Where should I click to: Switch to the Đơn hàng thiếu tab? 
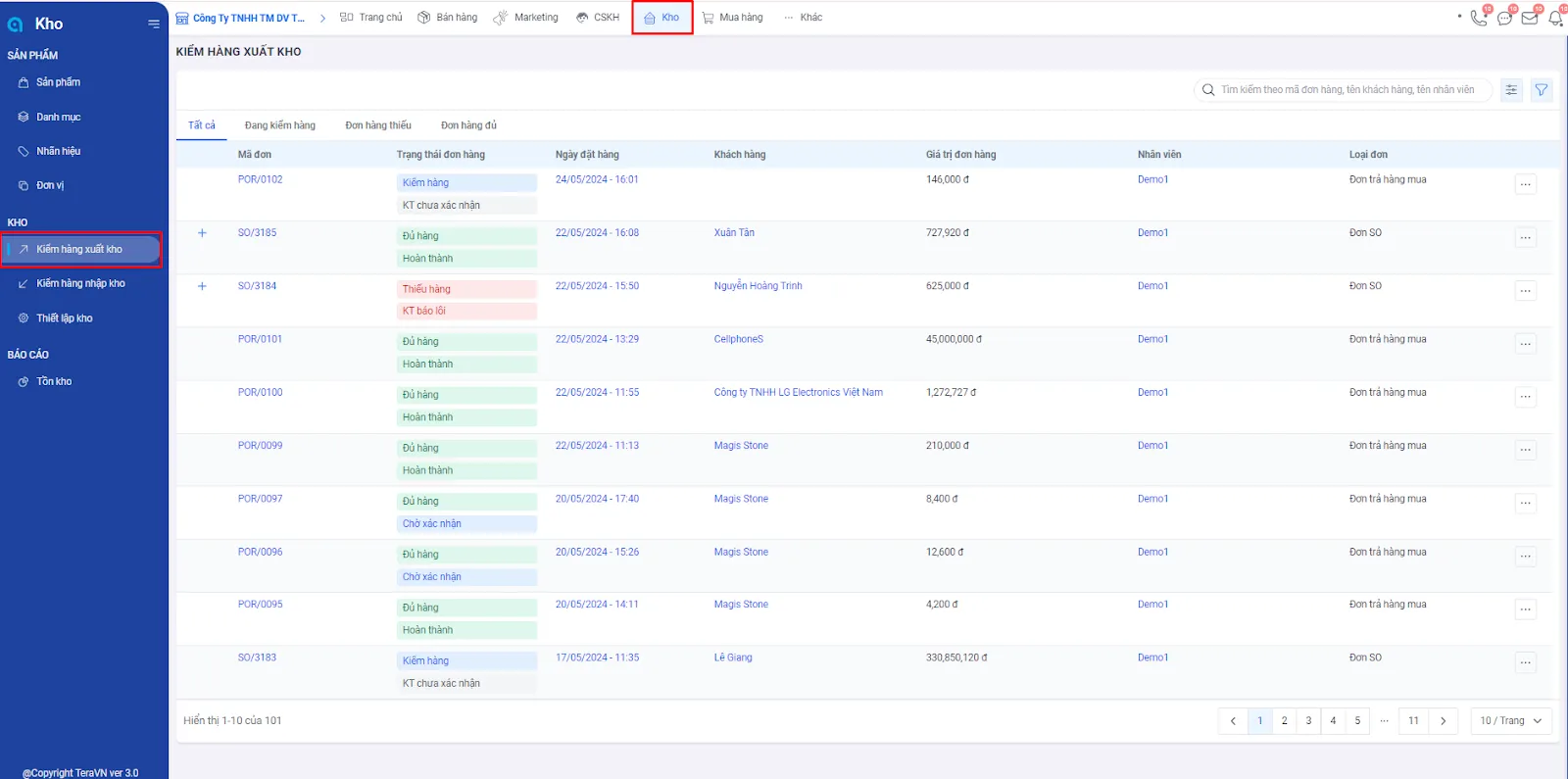(x=378, y=125)
